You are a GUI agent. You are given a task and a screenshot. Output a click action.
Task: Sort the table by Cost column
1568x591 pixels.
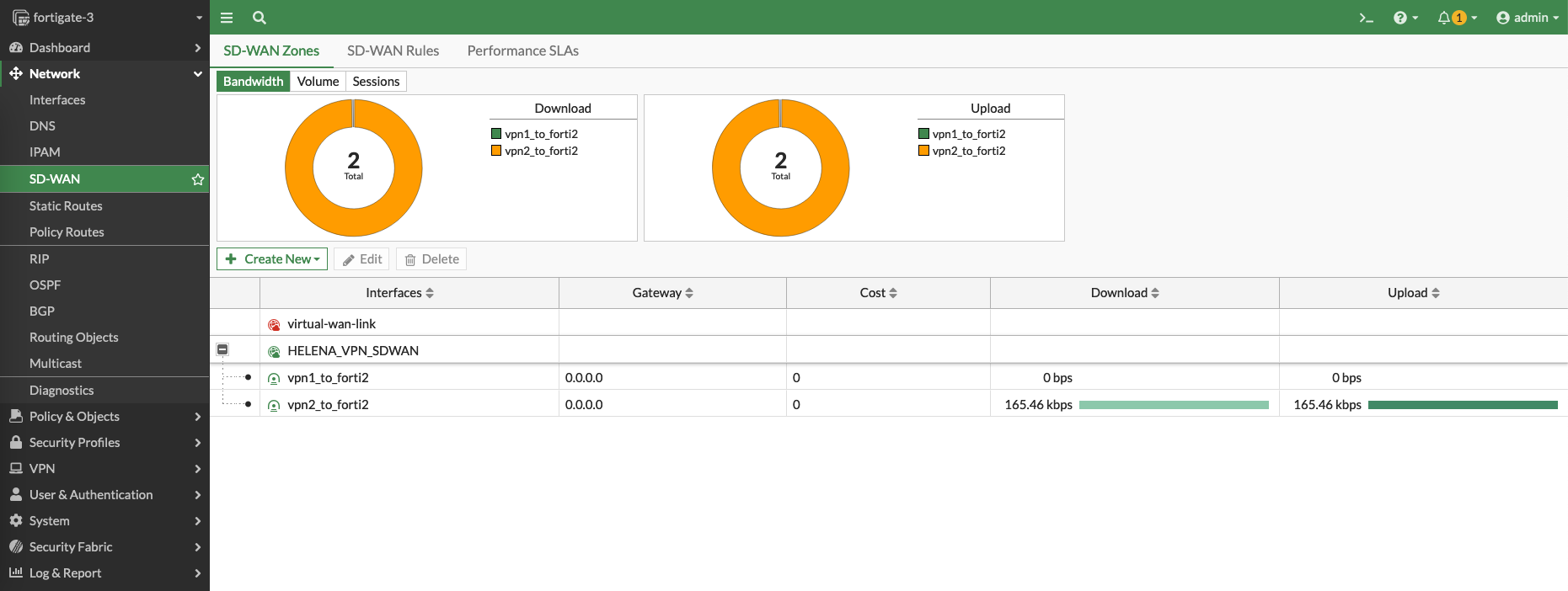point(879,293)
